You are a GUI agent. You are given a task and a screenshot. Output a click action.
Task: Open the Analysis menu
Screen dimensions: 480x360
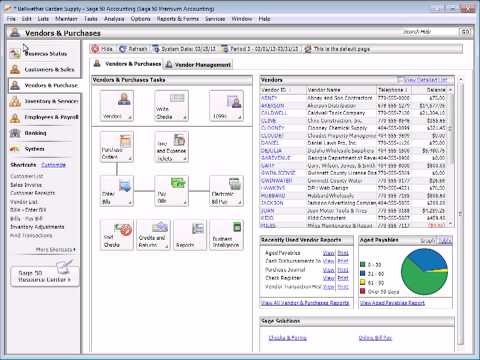[114, 19]
